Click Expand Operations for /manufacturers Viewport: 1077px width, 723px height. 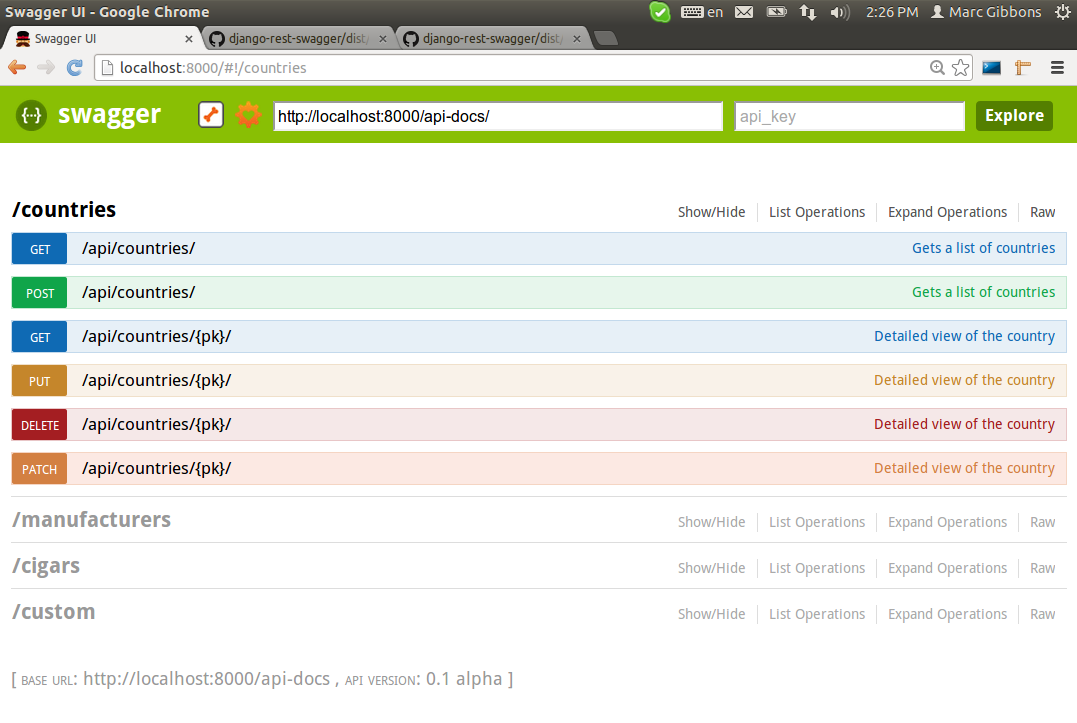pyautogui.click(x=947, y=522)
